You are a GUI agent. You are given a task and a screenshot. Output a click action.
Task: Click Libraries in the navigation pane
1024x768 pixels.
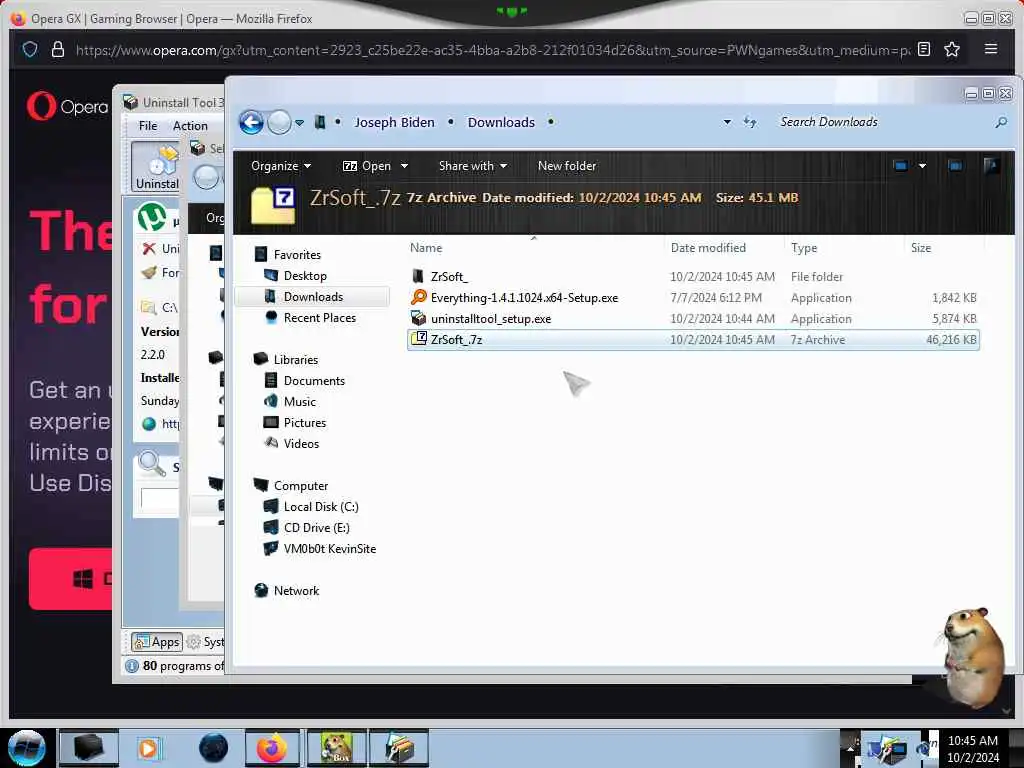(x=295, y=360)
